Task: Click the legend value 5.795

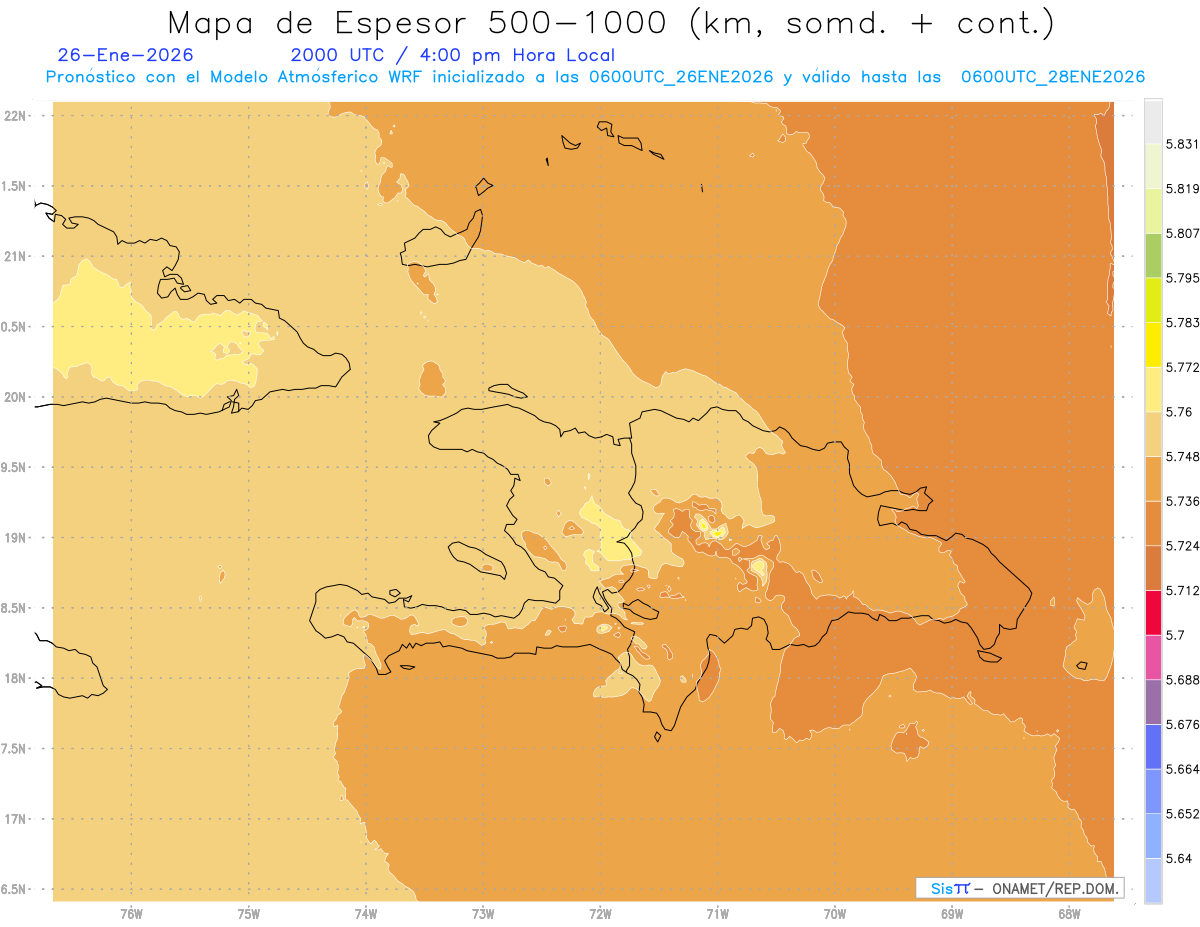Action: (x=1182, y=278)
